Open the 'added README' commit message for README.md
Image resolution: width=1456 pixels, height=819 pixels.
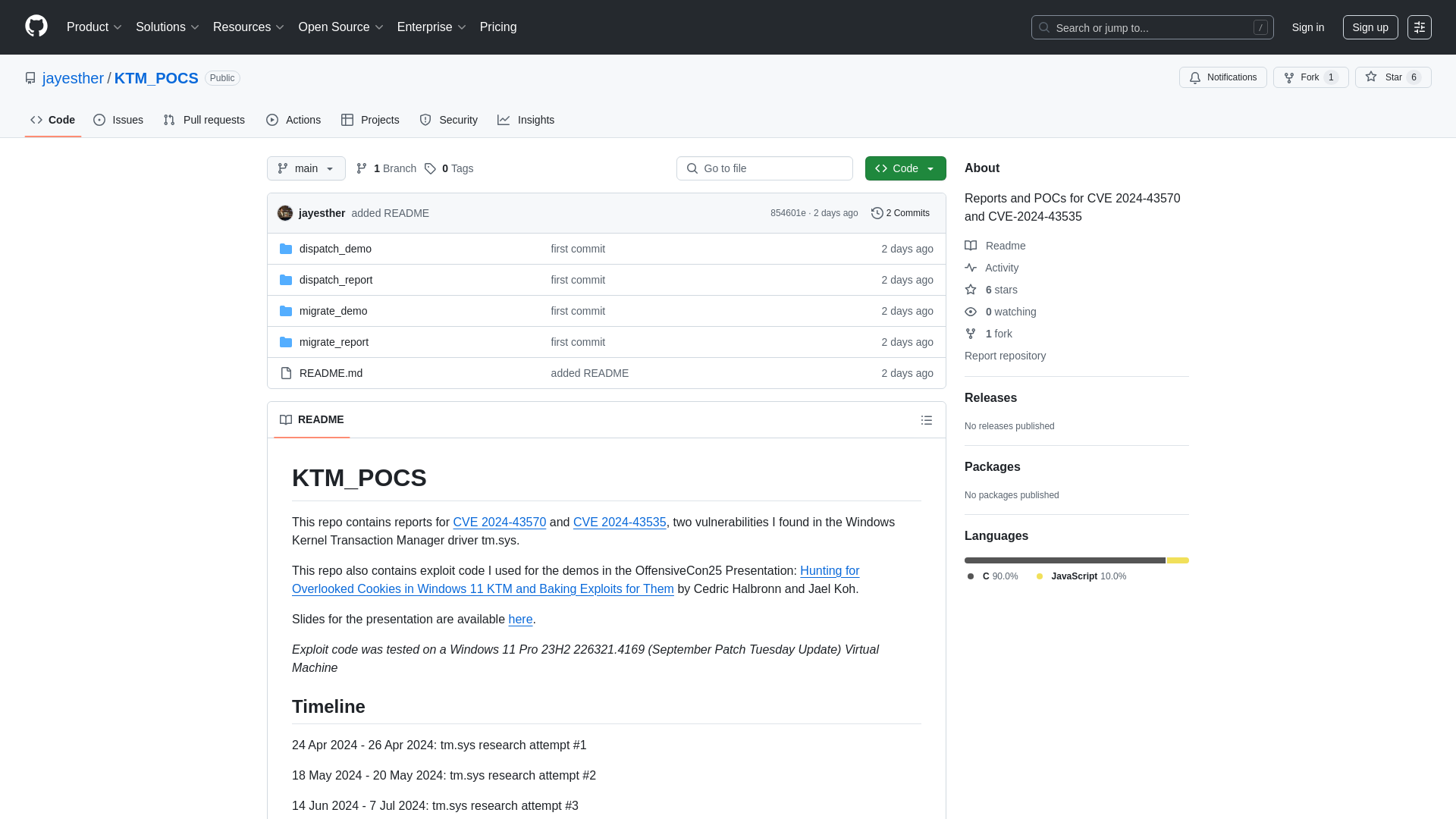click(x=589, y=373)
